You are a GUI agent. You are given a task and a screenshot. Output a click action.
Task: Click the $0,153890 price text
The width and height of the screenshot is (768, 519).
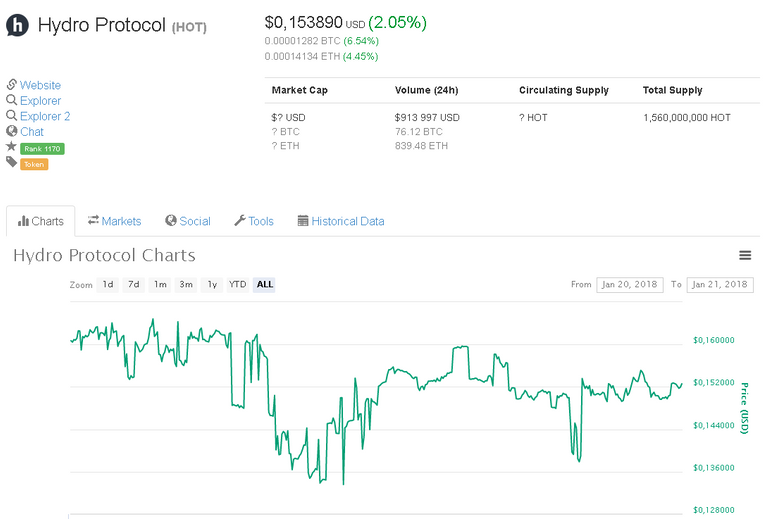303,23
